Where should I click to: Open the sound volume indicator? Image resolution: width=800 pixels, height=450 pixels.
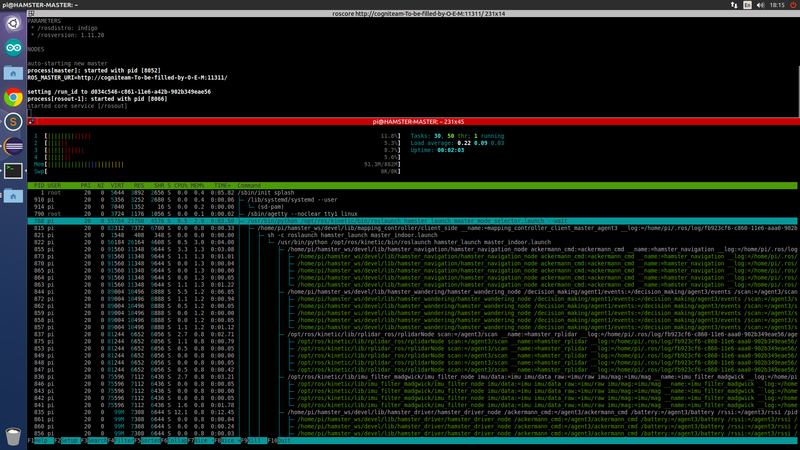(760, 5)
